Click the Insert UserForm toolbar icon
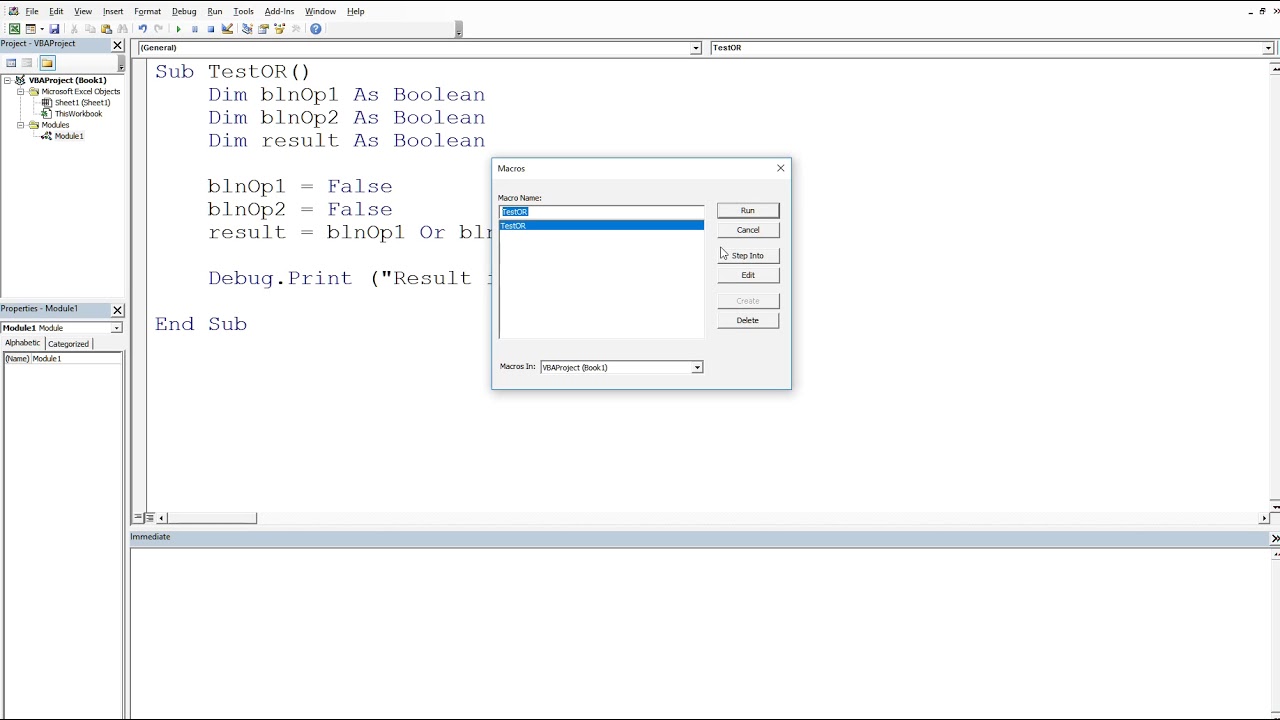The image size is (1280, 720). (x=31, y=29)
